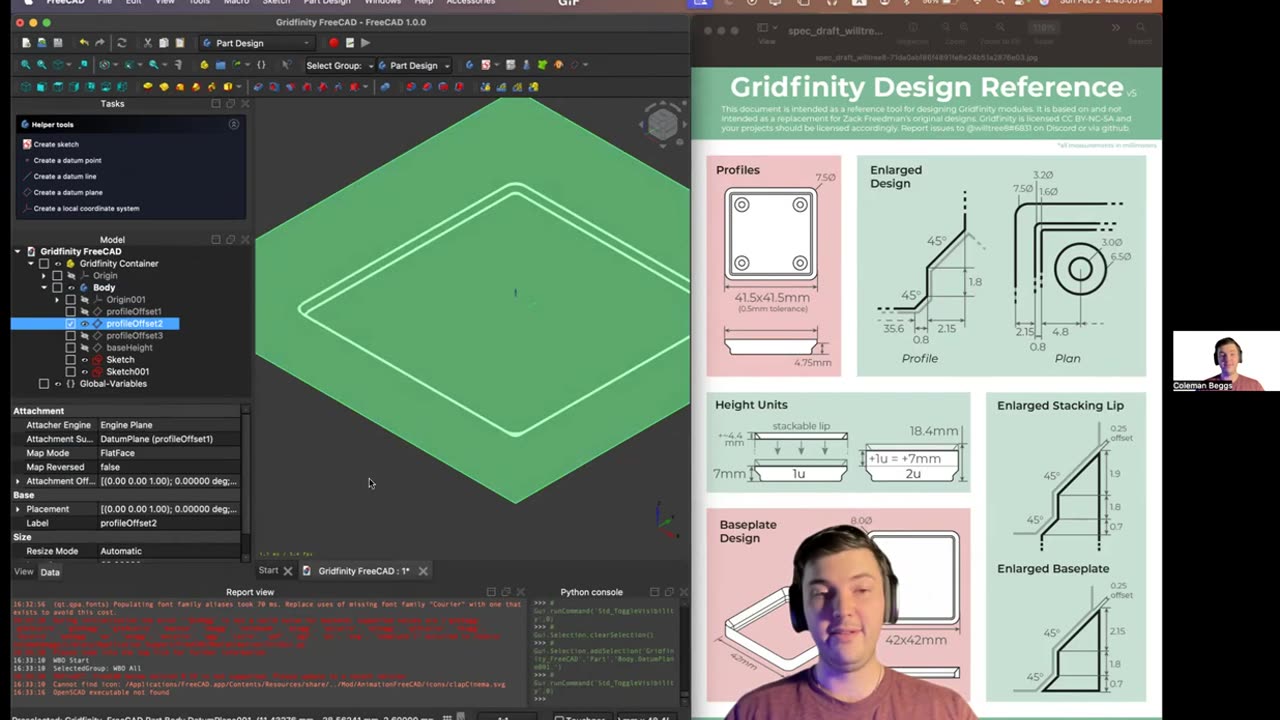Expand the Origin001 tree node
Screen dimensions: 1280x720
pyautogui.click(x=57, y=300)
